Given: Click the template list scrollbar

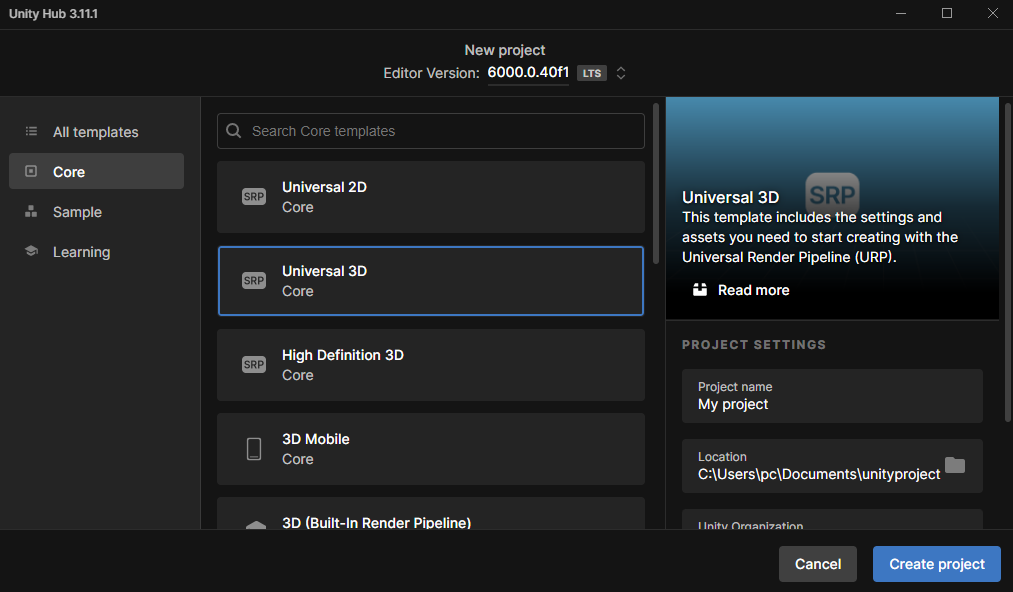Looking at the screenshot, I should [656, 184].
